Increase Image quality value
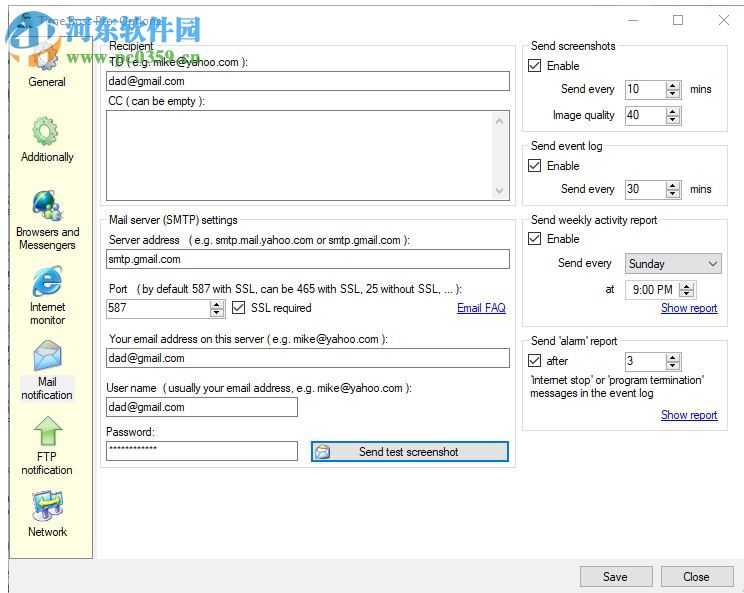Screen dimensions: 744x593 pyautogui.click(x=673, y=111)
